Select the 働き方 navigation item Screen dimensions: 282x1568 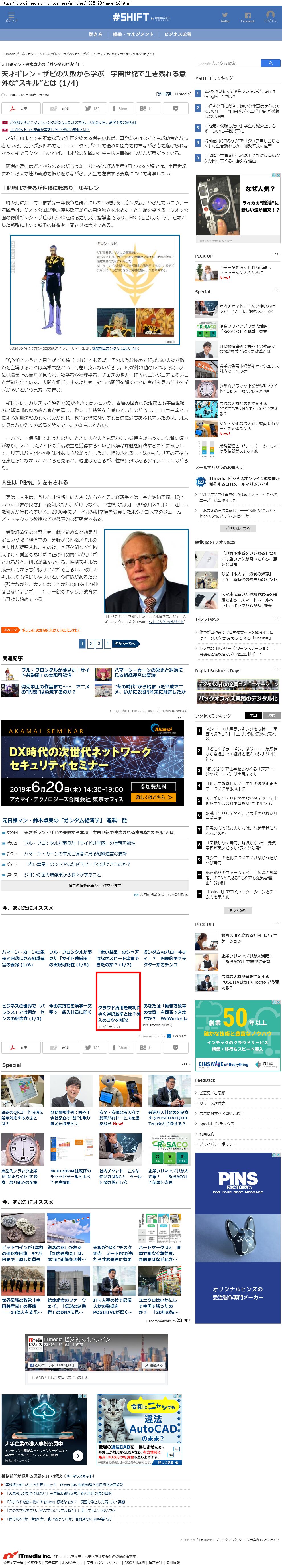[x=95, y=34]
